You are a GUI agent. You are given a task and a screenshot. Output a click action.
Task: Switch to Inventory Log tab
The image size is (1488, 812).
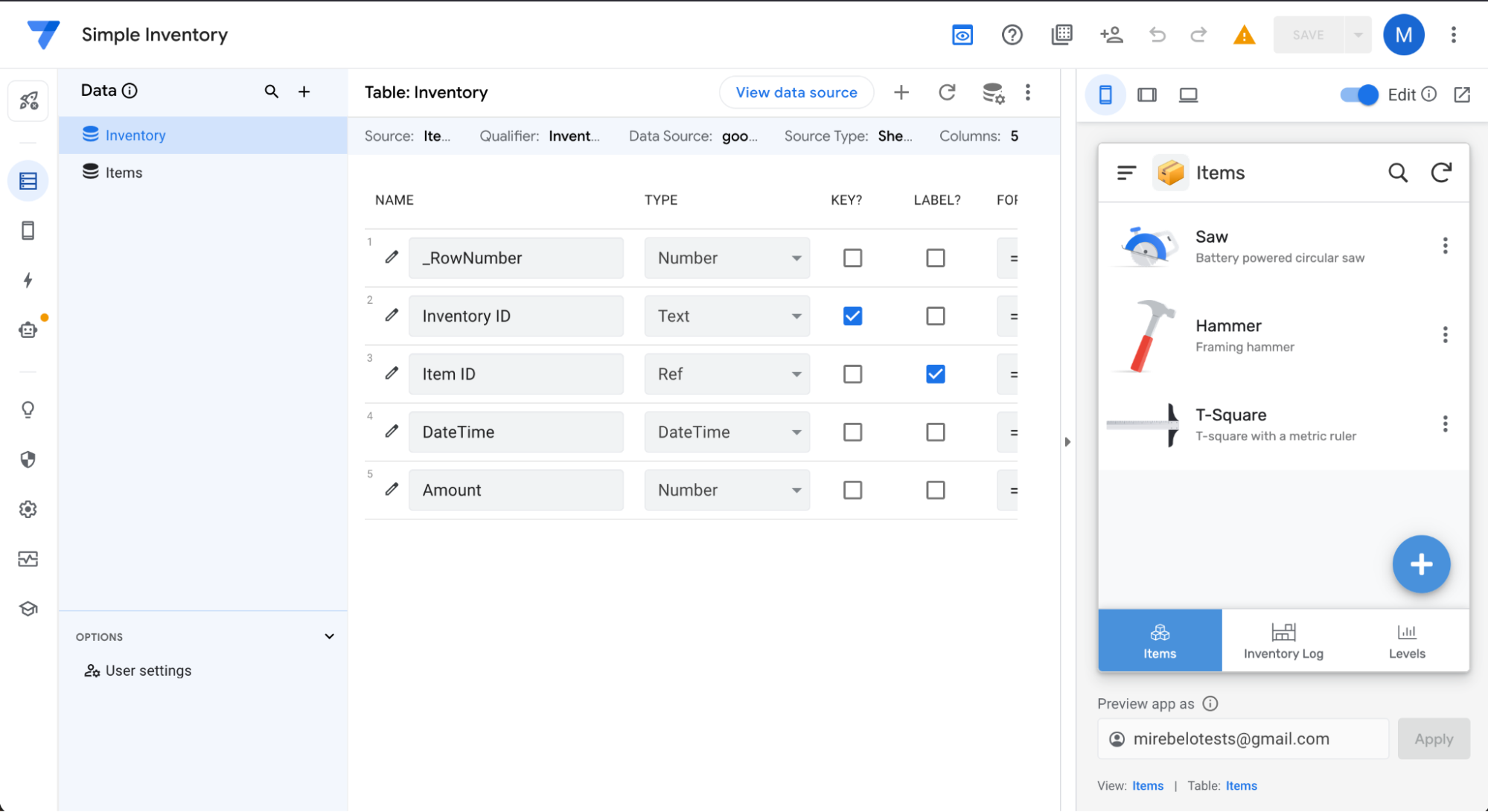(x=1283, y=640)
